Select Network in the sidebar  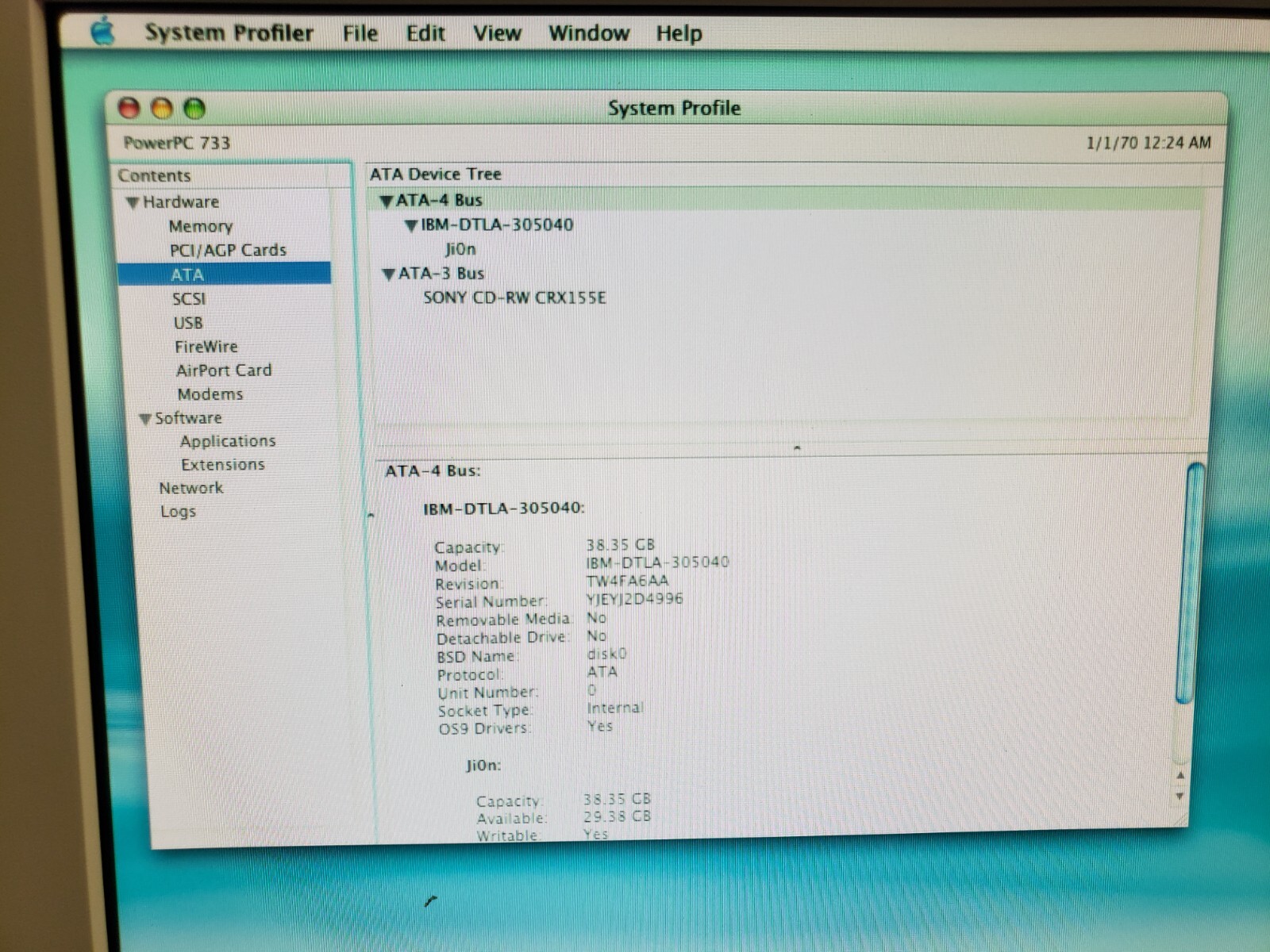click(x=191, y=488)
